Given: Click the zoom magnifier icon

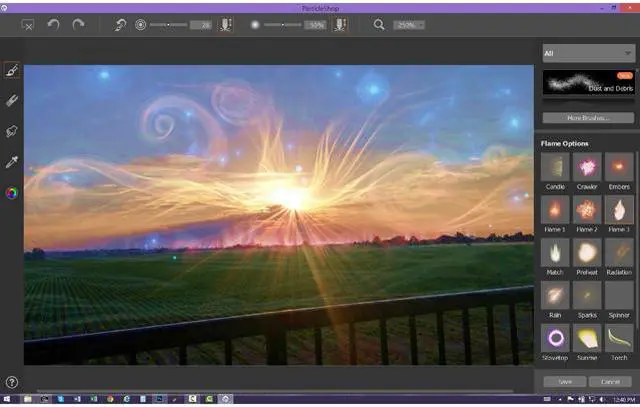Looking at the screenshot, I should tap(379, 25).
